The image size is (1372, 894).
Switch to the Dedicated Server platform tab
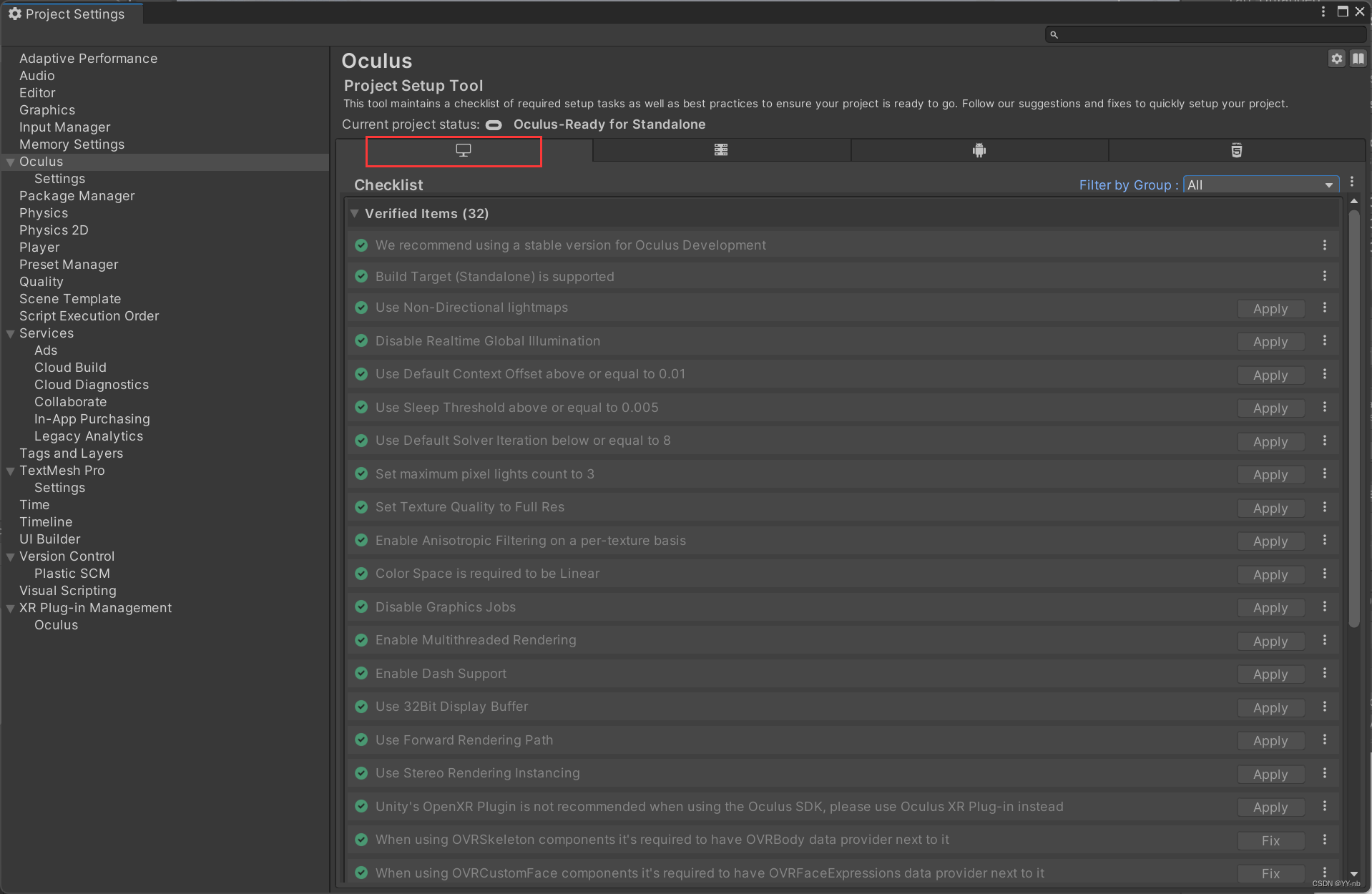721,150
